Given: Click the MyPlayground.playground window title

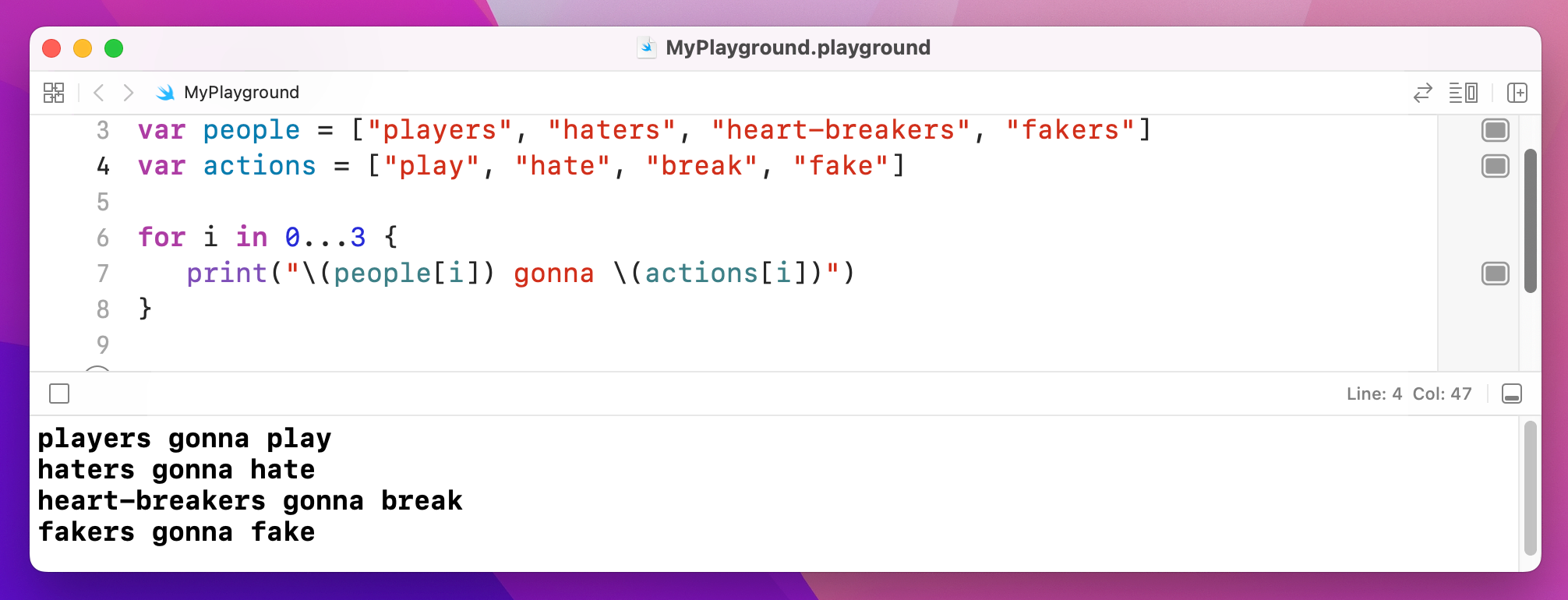Looking at the screenshot, I should click(797, 48).
